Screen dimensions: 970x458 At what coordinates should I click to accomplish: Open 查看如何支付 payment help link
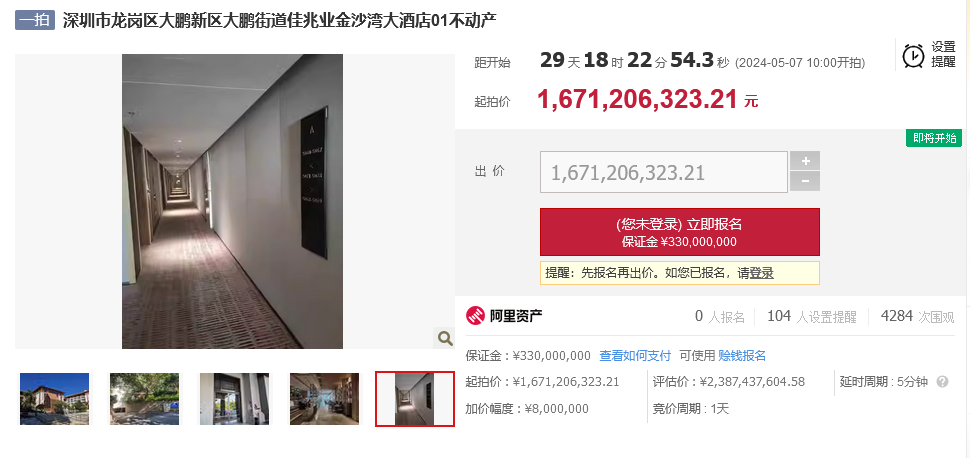(635, 356)
